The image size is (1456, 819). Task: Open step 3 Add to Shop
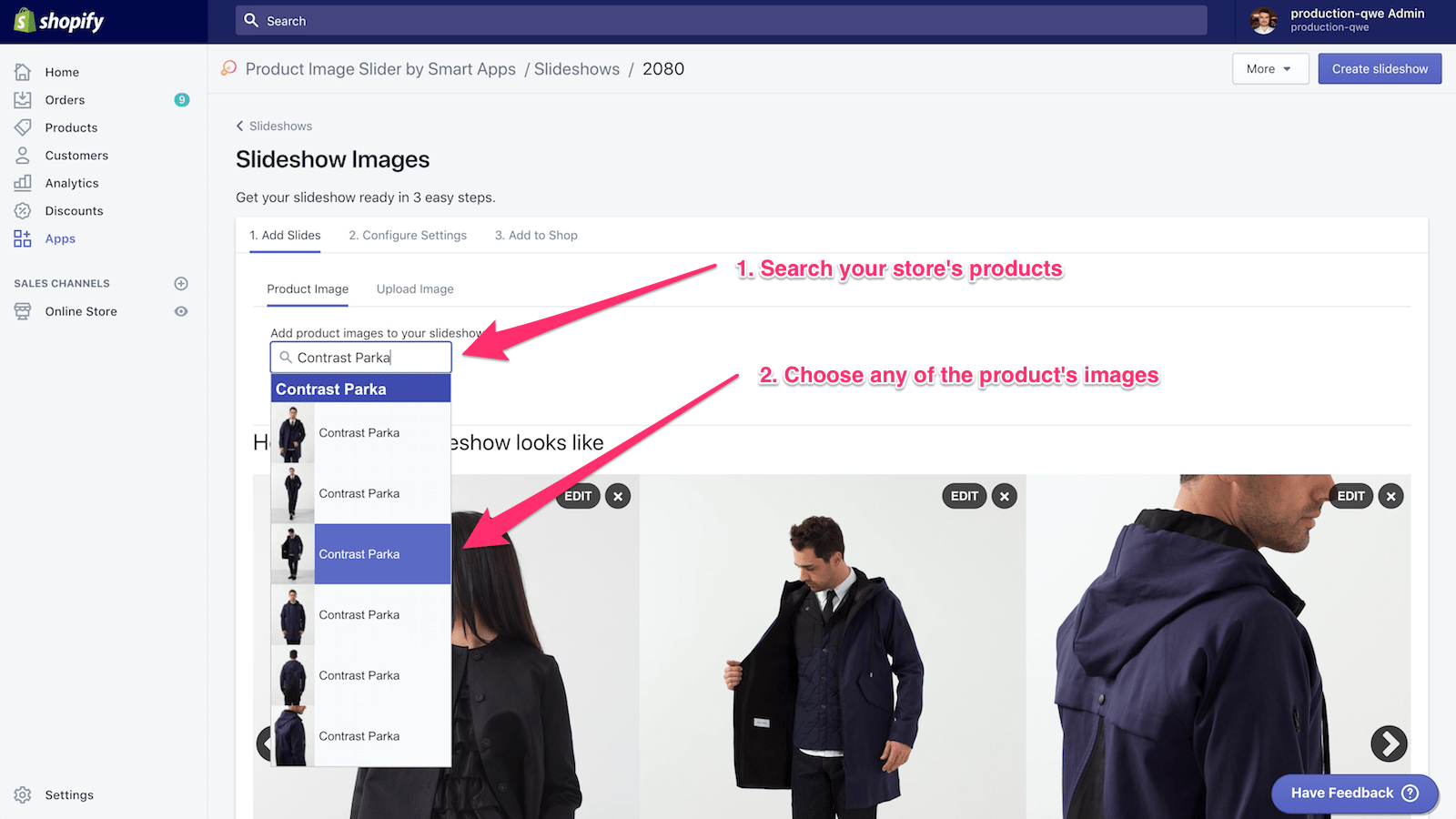coord(536,235)
